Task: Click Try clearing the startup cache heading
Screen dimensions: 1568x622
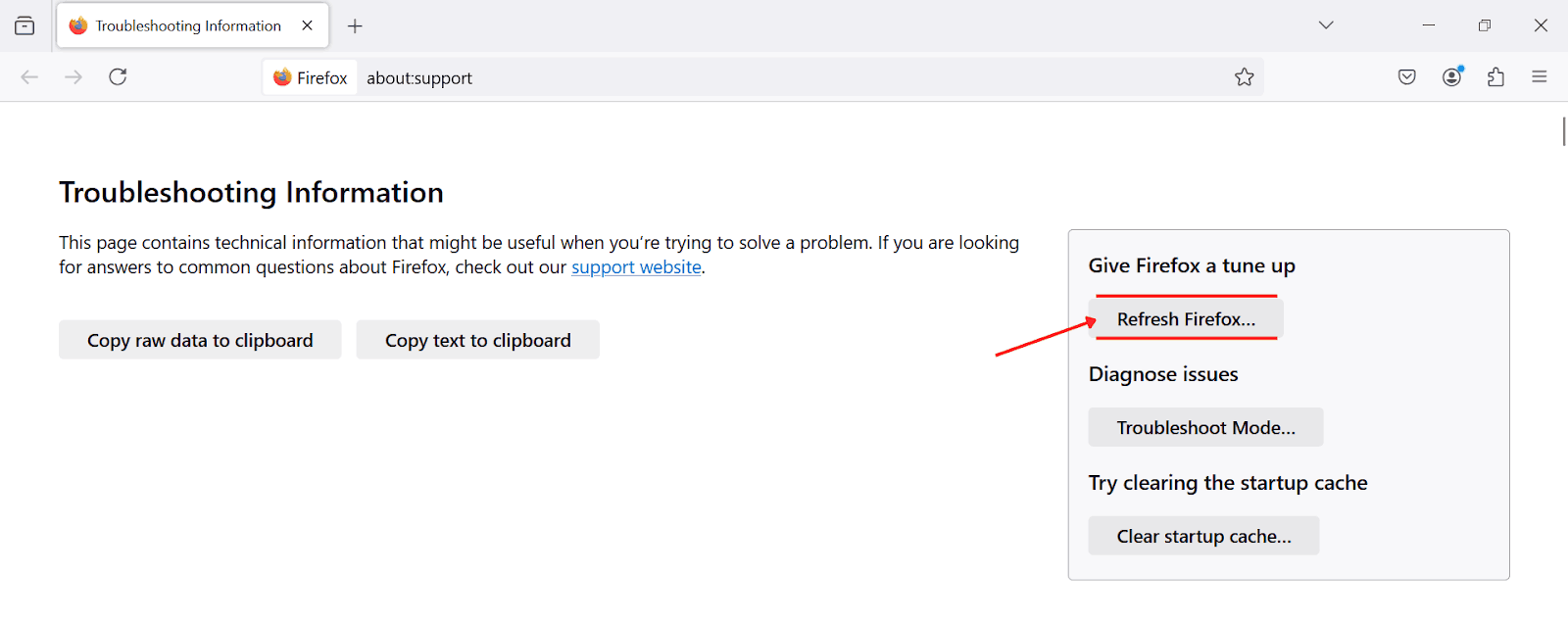Action: [x=1228, y=483]
